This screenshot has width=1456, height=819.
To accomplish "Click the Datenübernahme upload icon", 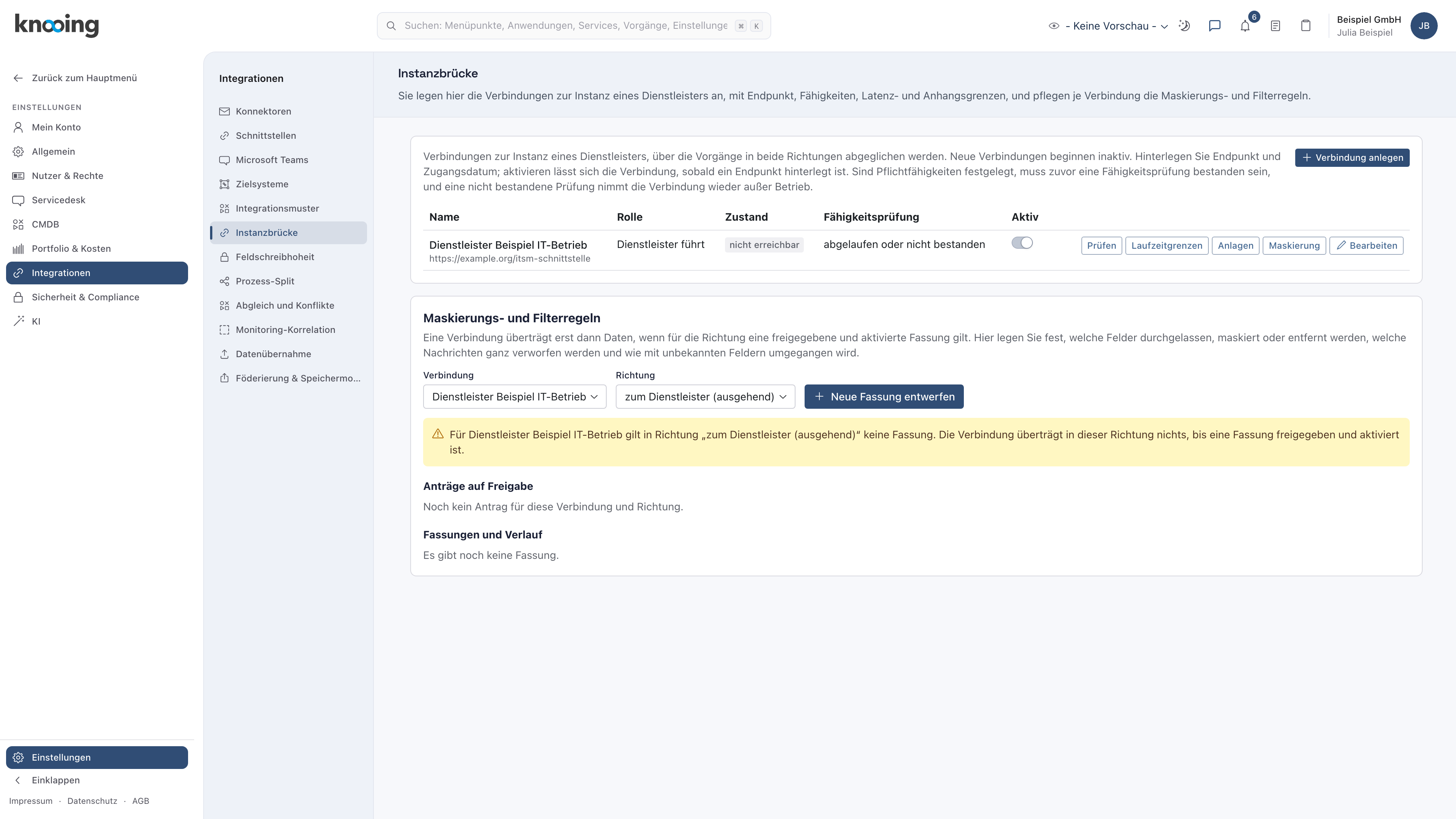I will [x=224, y=354].
